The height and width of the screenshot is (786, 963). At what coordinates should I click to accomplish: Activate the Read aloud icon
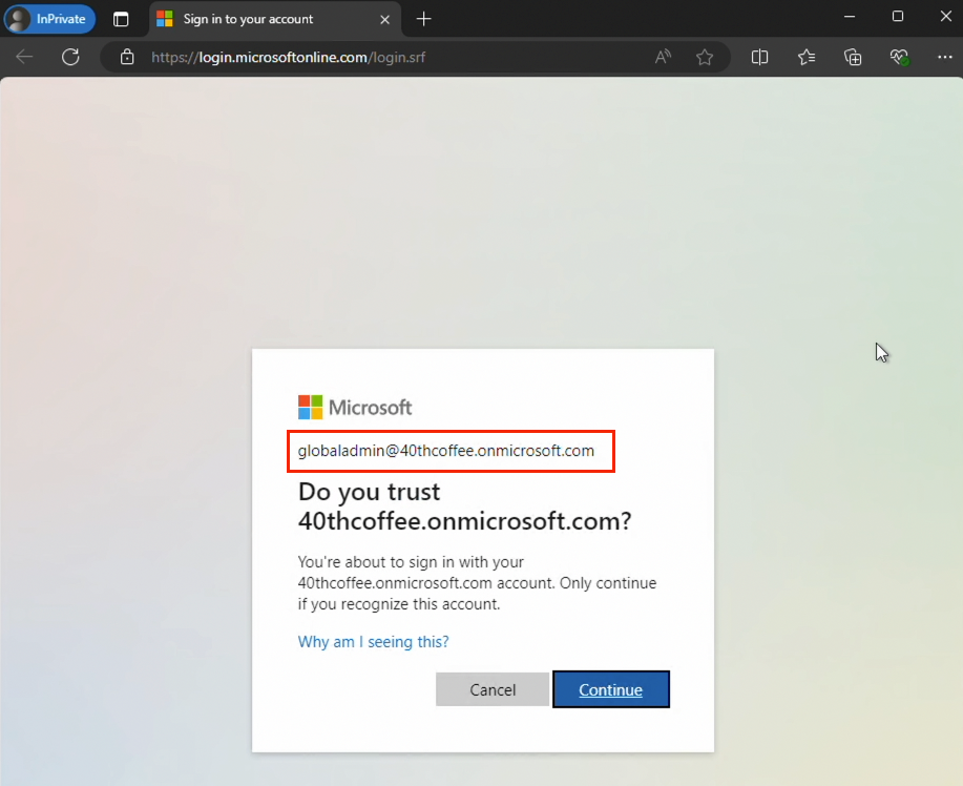pos(662,57)
